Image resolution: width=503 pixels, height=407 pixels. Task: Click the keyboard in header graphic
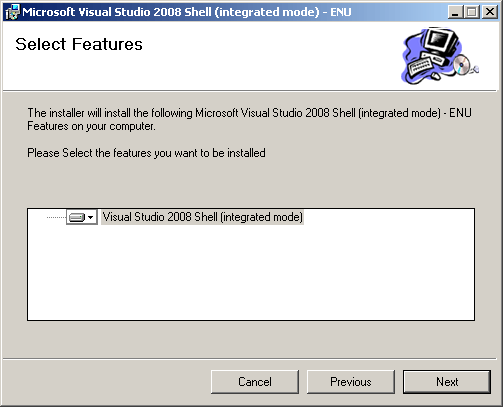pos(421,66)
